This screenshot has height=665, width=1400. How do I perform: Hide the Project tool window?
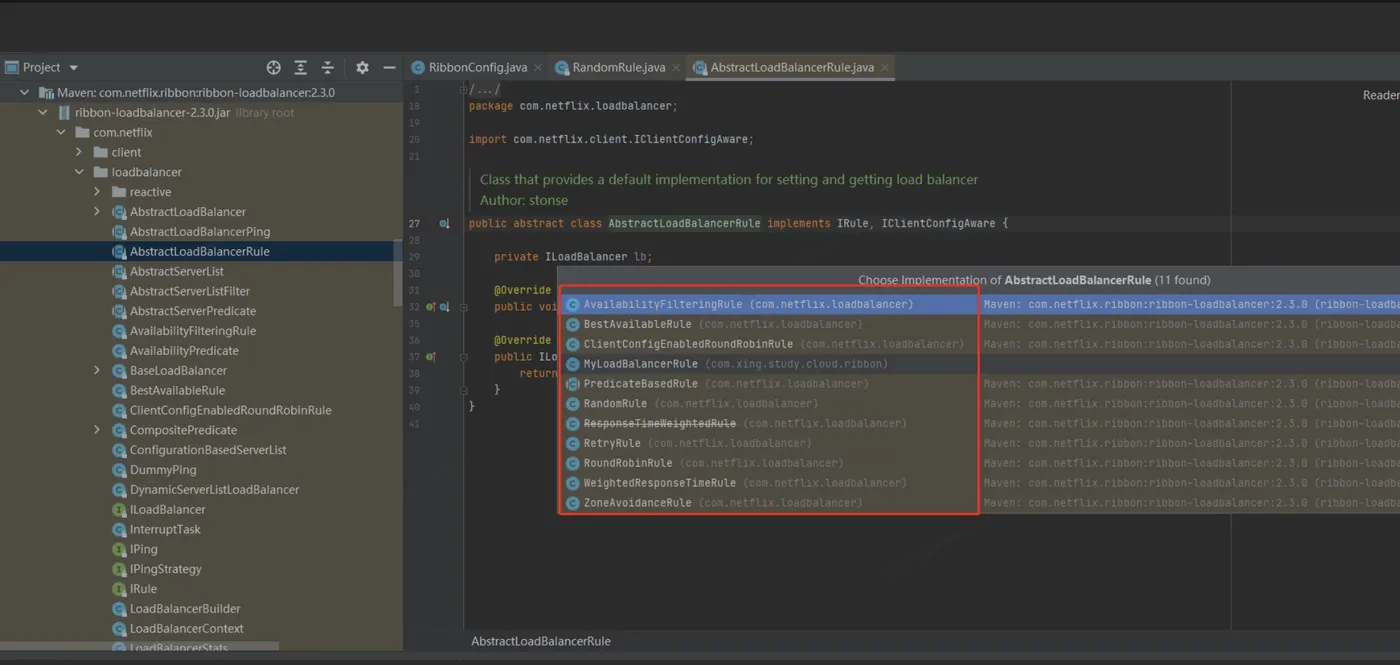click(x=389, y=67)
